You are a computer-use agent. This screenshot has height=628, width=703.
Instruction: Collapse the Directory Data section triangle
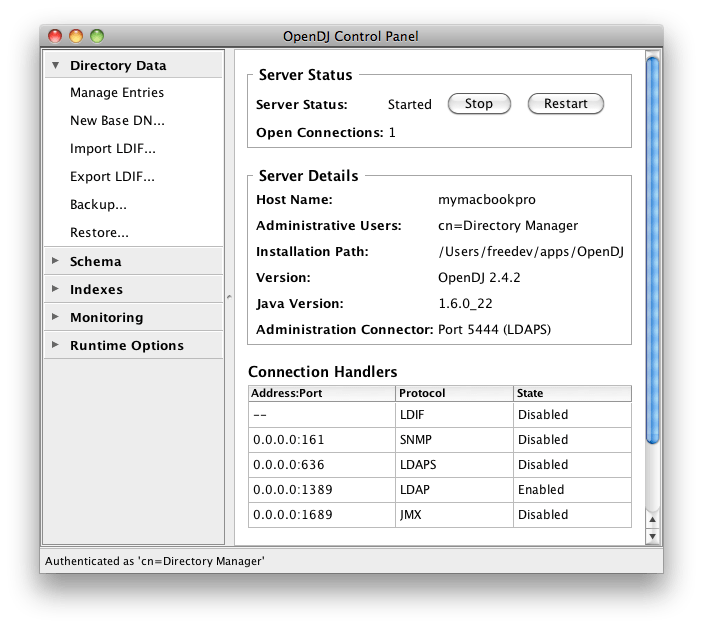pyautogui.click(x=56, y=65)
